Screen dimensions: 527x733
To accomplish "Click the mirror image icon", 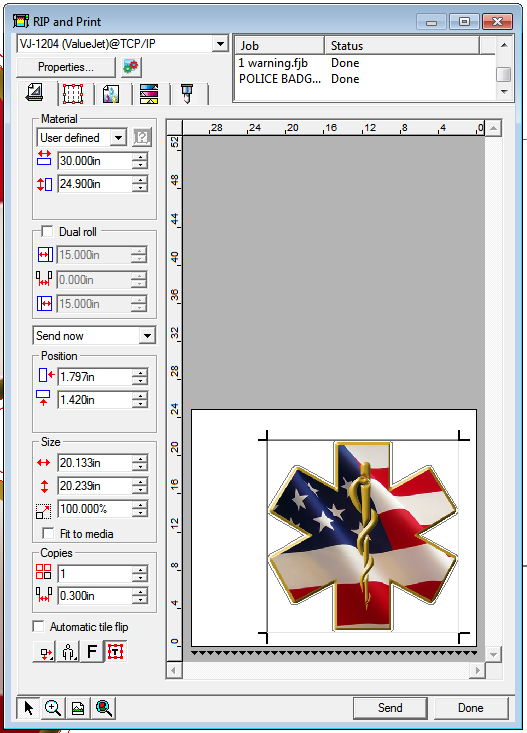I will point(68,652).
